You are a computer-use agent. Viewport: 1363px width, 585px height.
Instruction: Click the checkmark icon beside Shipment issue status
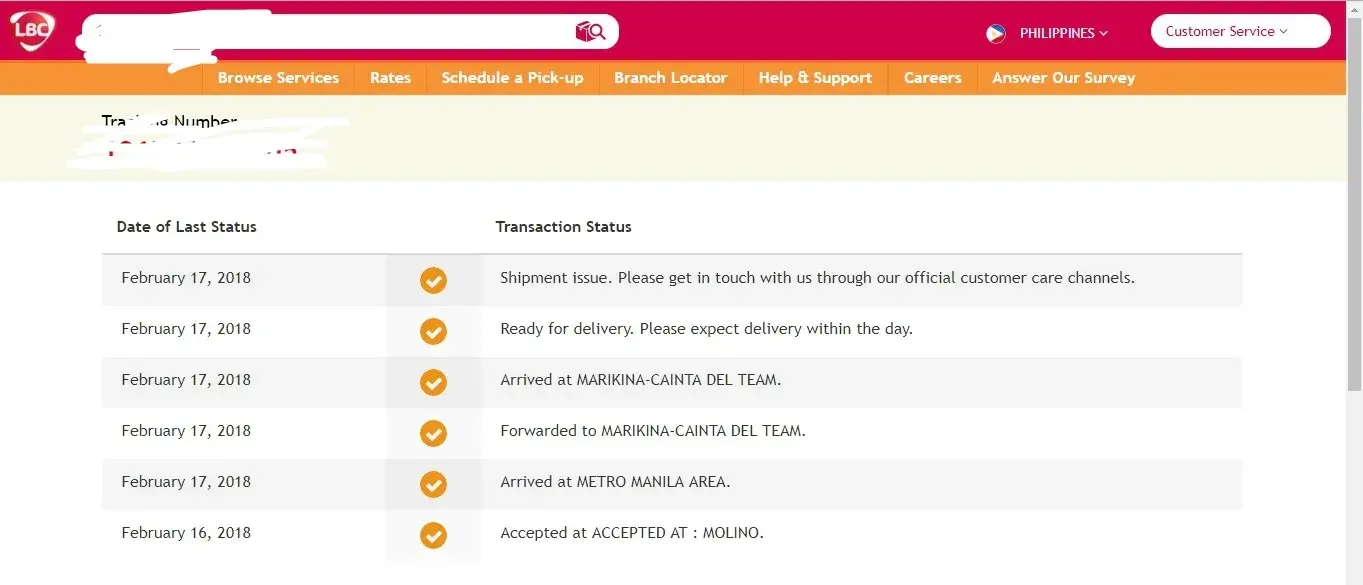point(433,280)
